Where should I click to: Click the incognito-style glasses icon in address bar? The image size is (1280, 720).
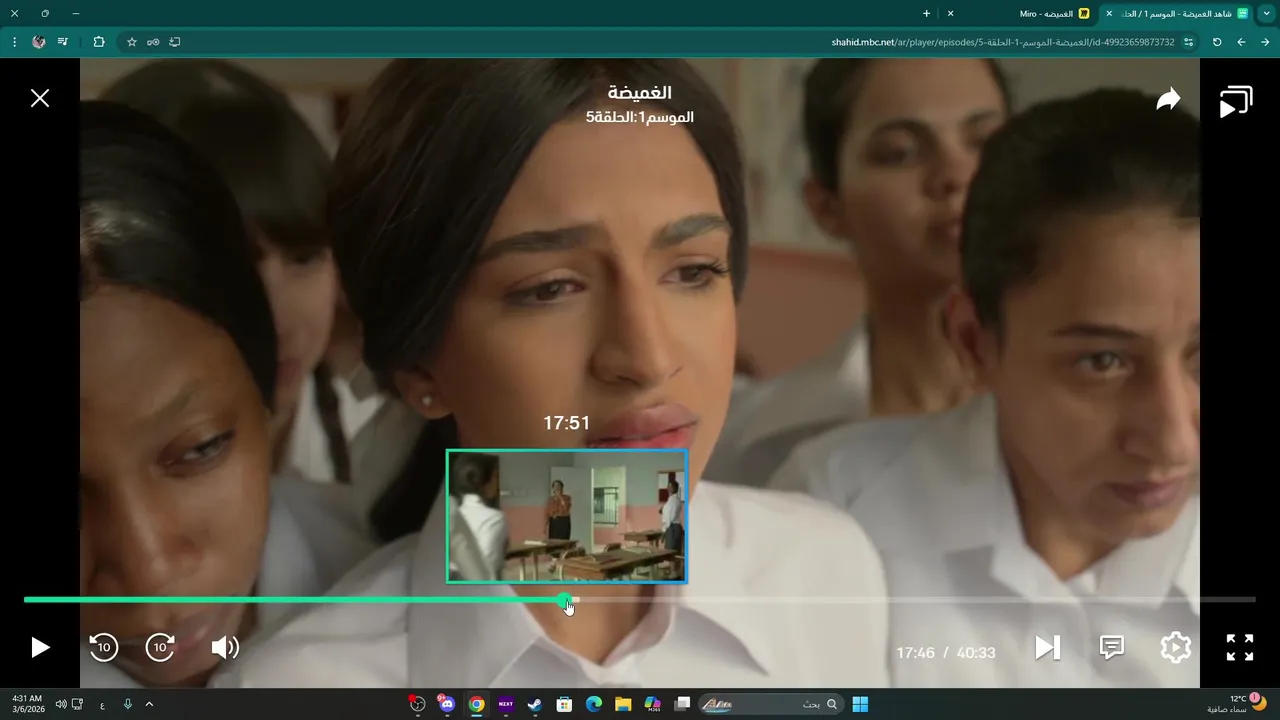153,42
